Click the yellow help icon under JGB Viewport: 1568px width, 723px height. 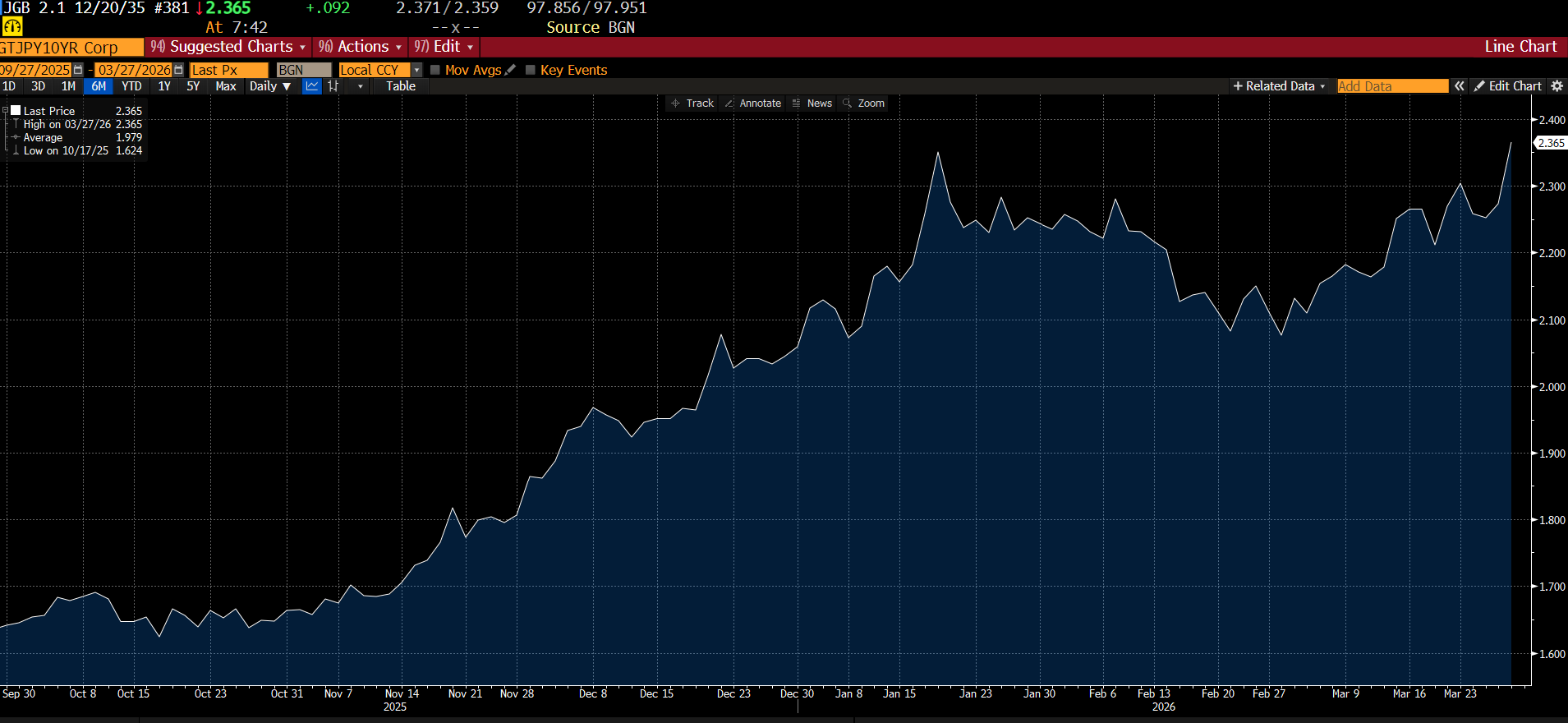coord(12,26)
